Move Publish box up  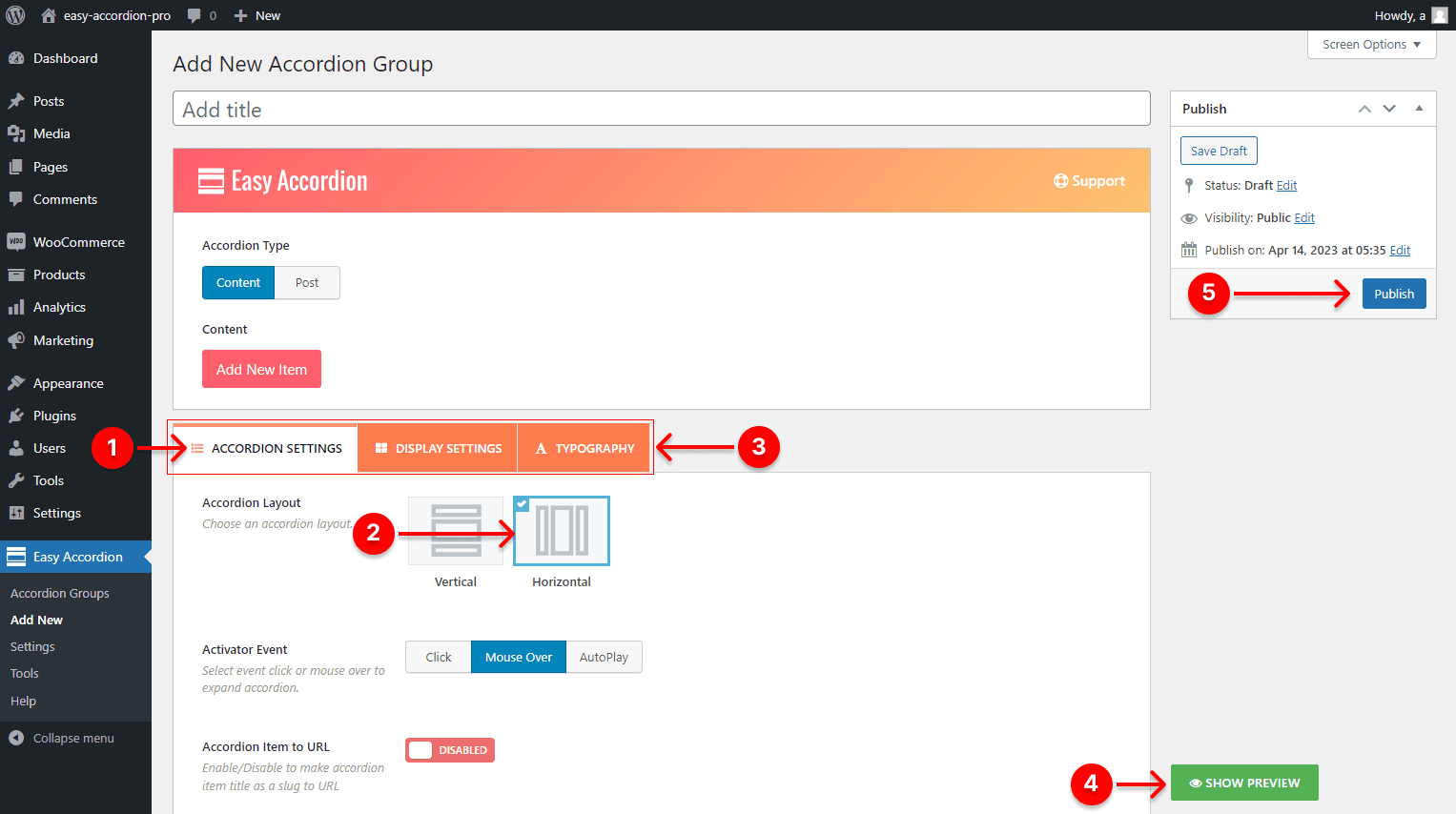pos(1364,109)
